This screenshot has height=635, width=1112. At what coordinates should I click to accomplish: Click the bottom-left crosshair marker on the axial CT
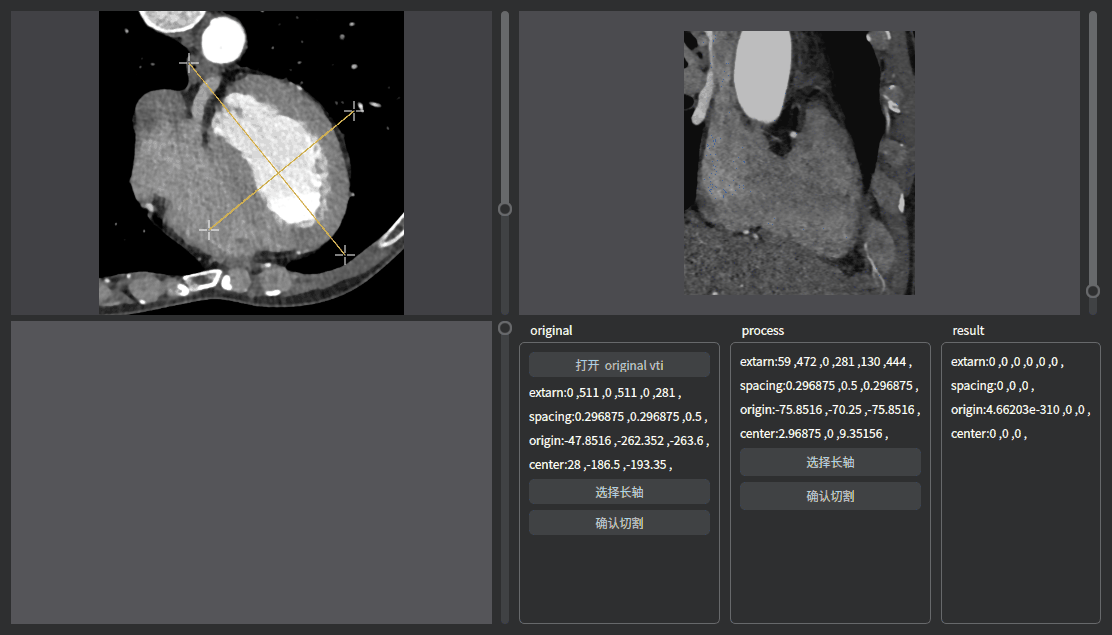tap(208, 229)
